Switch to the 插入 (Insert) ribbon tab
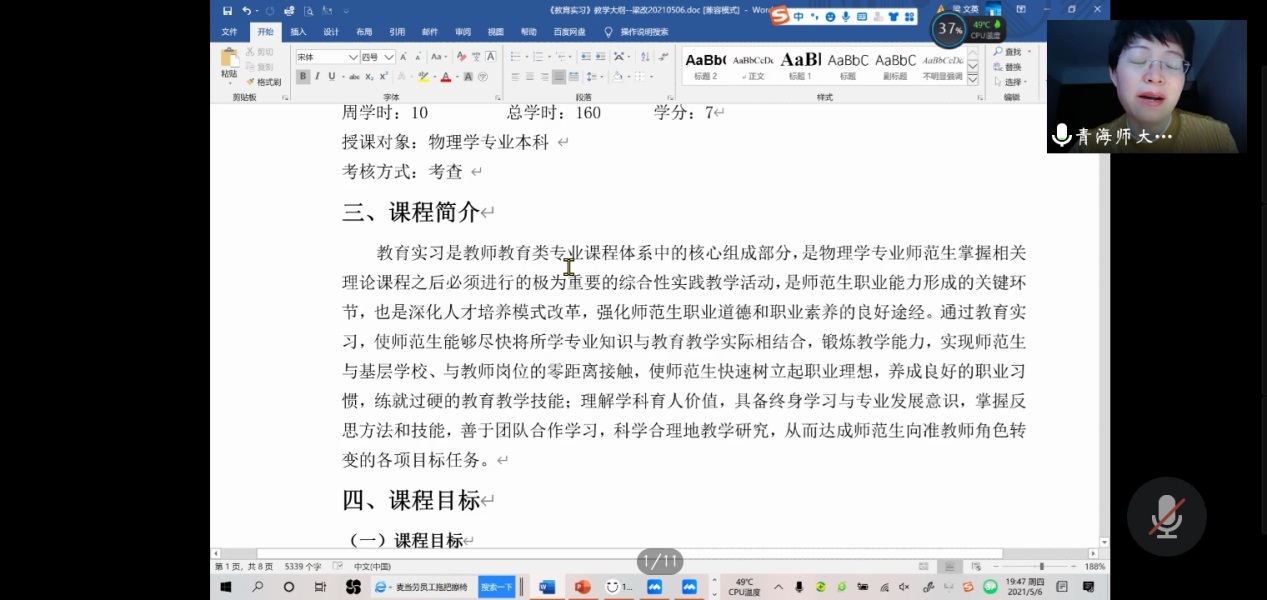The image size is (1267, 600). (298, 32)
